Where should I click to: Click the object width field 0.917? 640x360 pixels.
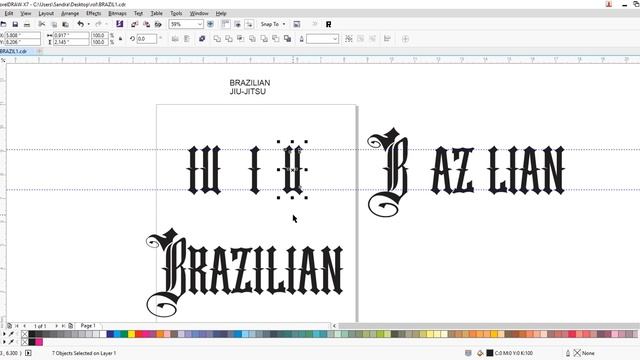click(x=71, y=36)
